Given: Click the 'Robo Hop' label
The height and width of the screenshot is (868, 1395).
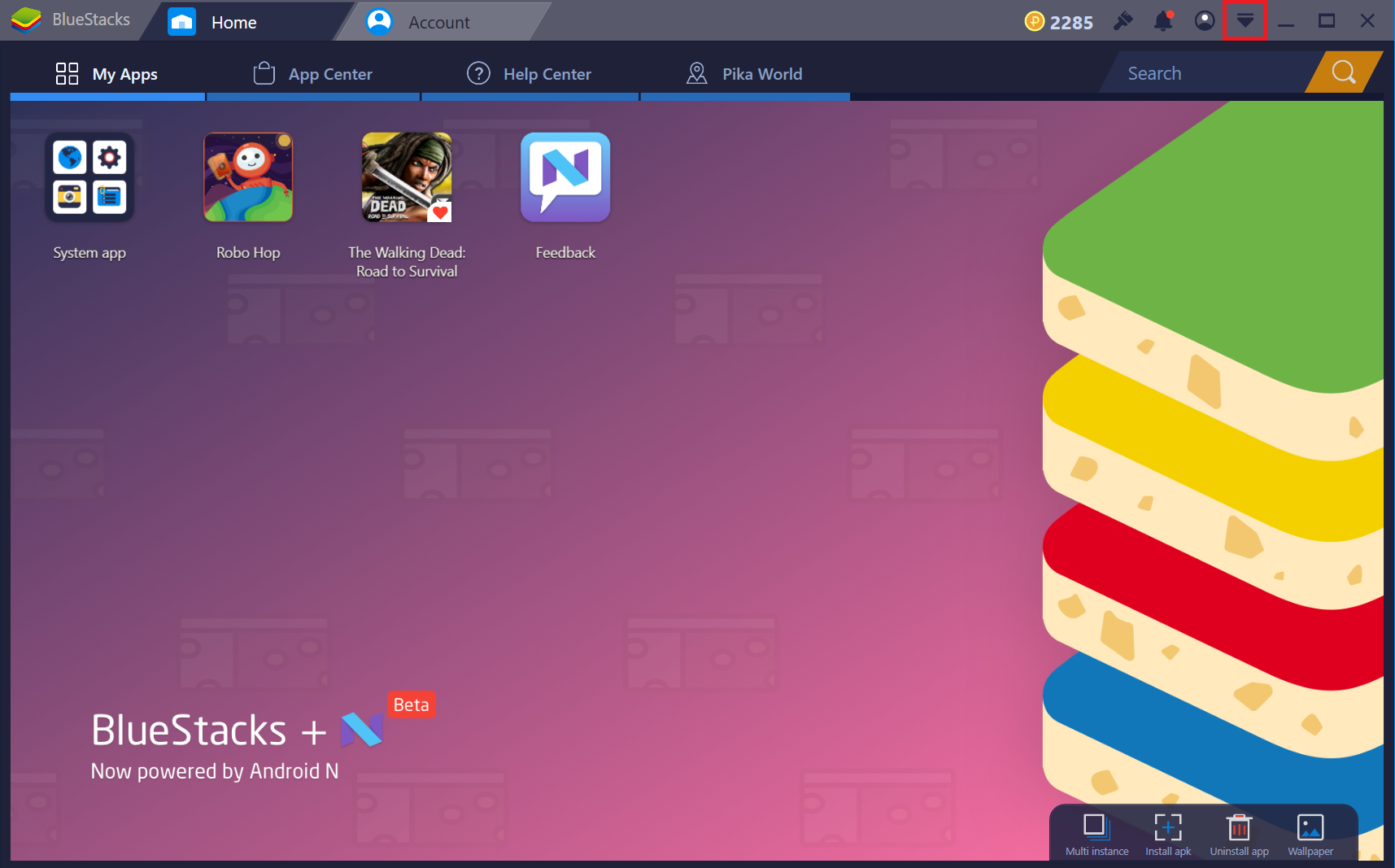Looking at the screenshot, I should tap(248, 253).
